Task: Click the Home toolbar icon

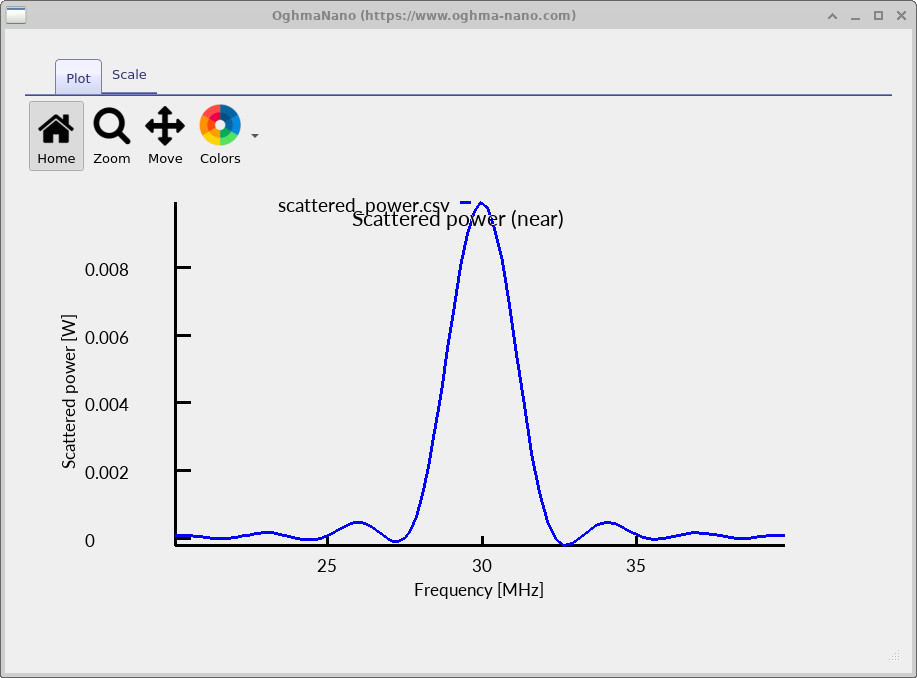Action: pos(56,136)
